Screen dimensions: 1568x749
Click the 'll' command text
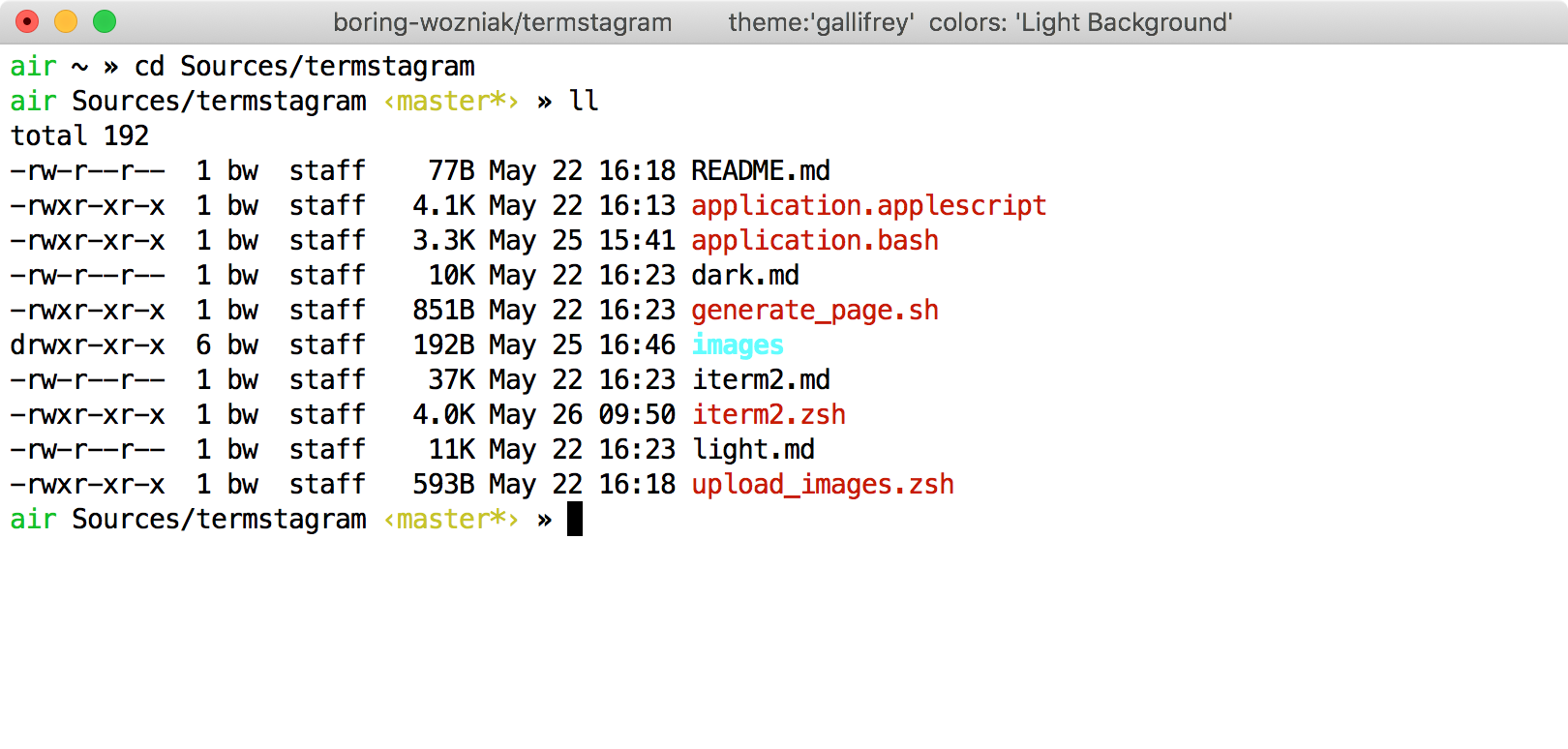coord(583,102)
